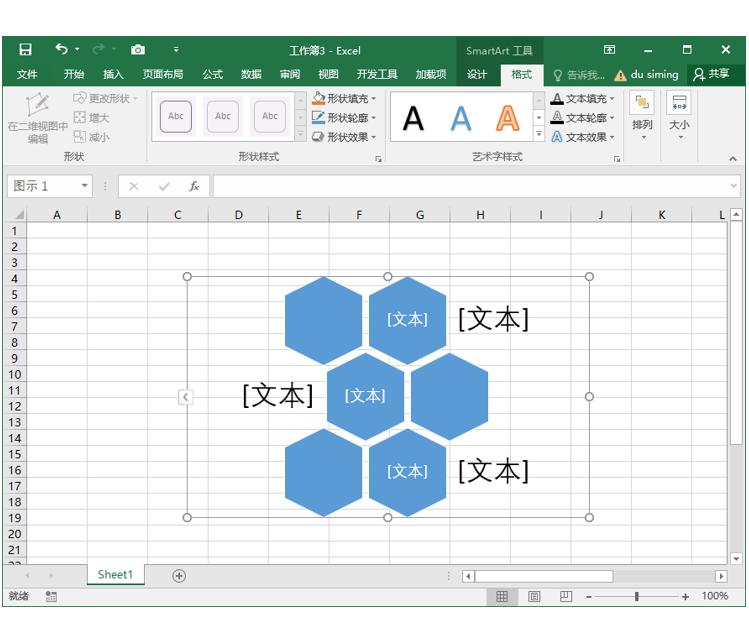This screenshot has height=639, width=749.
Task: Expand the WordArt styles gallery more arrow
Action: click(x=539, y=135)
